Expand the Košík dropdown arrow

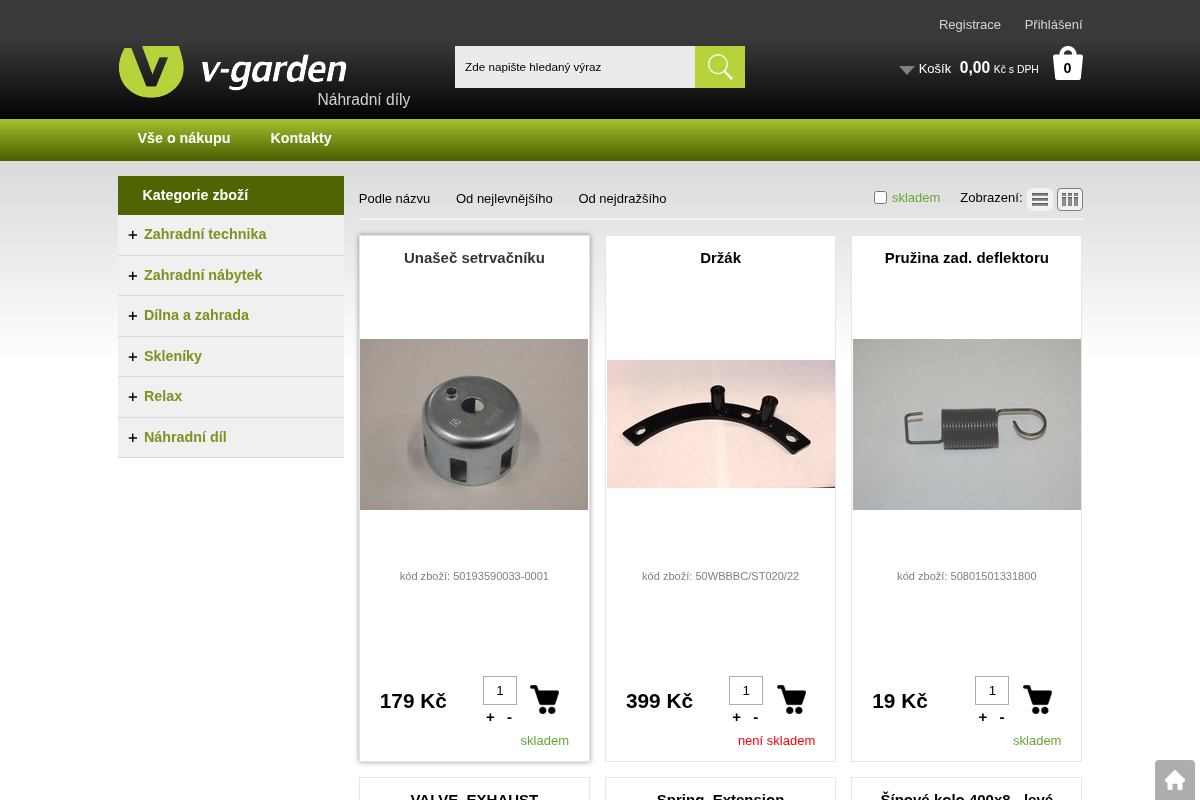(907, 70)
